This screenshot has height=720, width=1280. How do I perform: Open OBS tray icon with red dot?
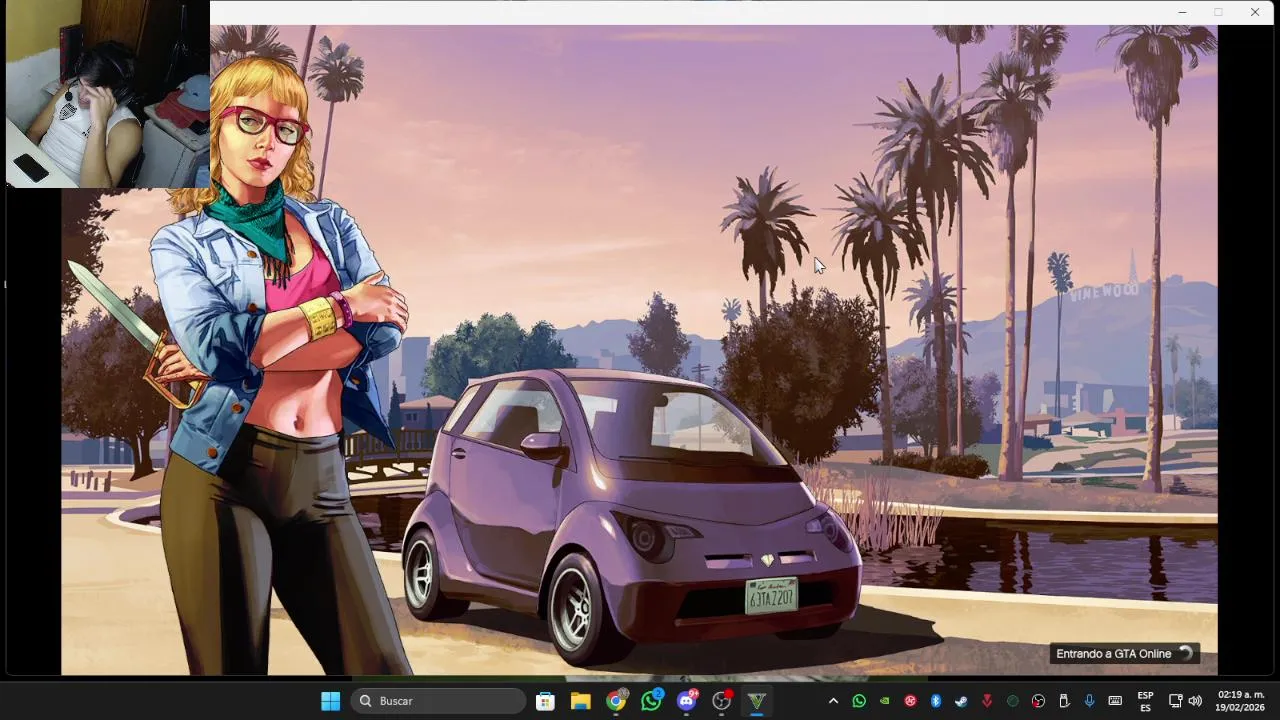1039,701
